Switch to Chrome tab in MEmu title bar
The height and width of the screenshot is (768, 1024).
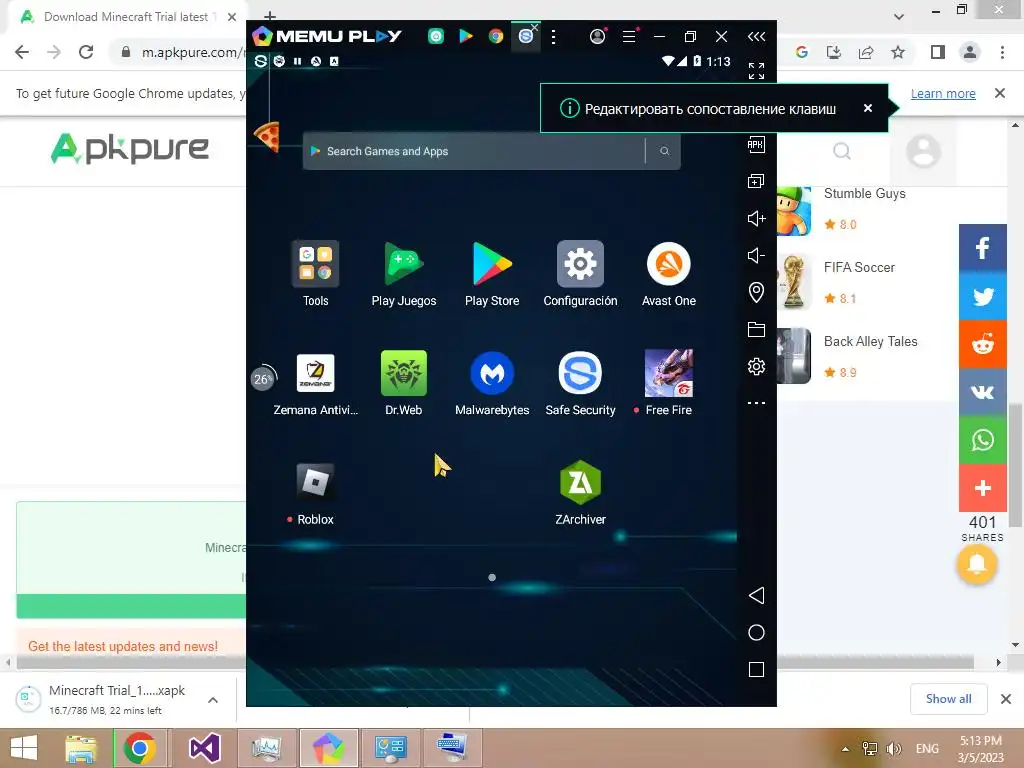pos(496,37)
